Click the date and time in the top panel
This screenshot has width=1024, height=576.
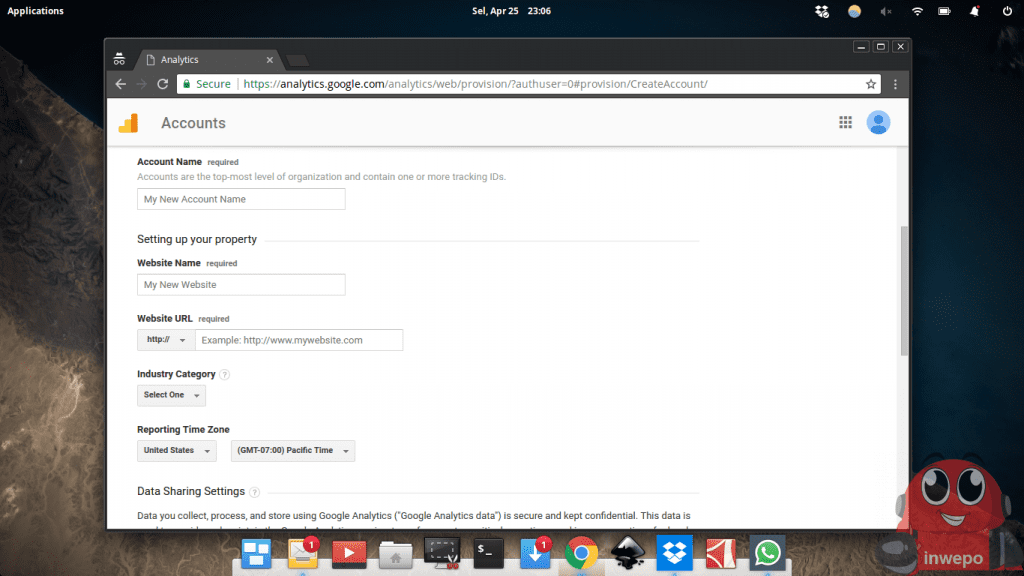click(x=511, y=11)
